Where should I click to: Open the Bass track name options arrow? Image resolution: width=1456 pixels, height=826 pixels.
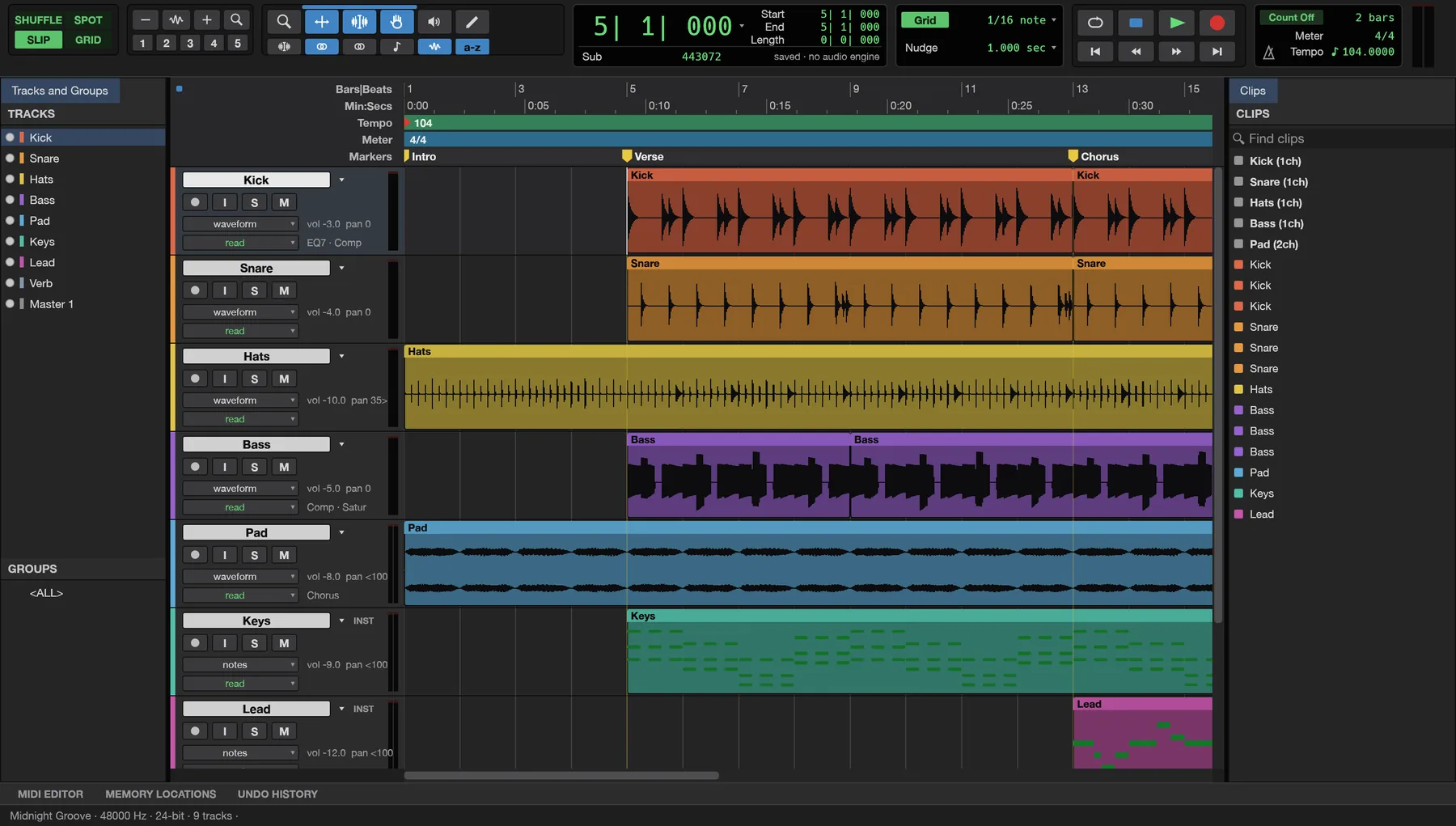[x=341, y=445]
